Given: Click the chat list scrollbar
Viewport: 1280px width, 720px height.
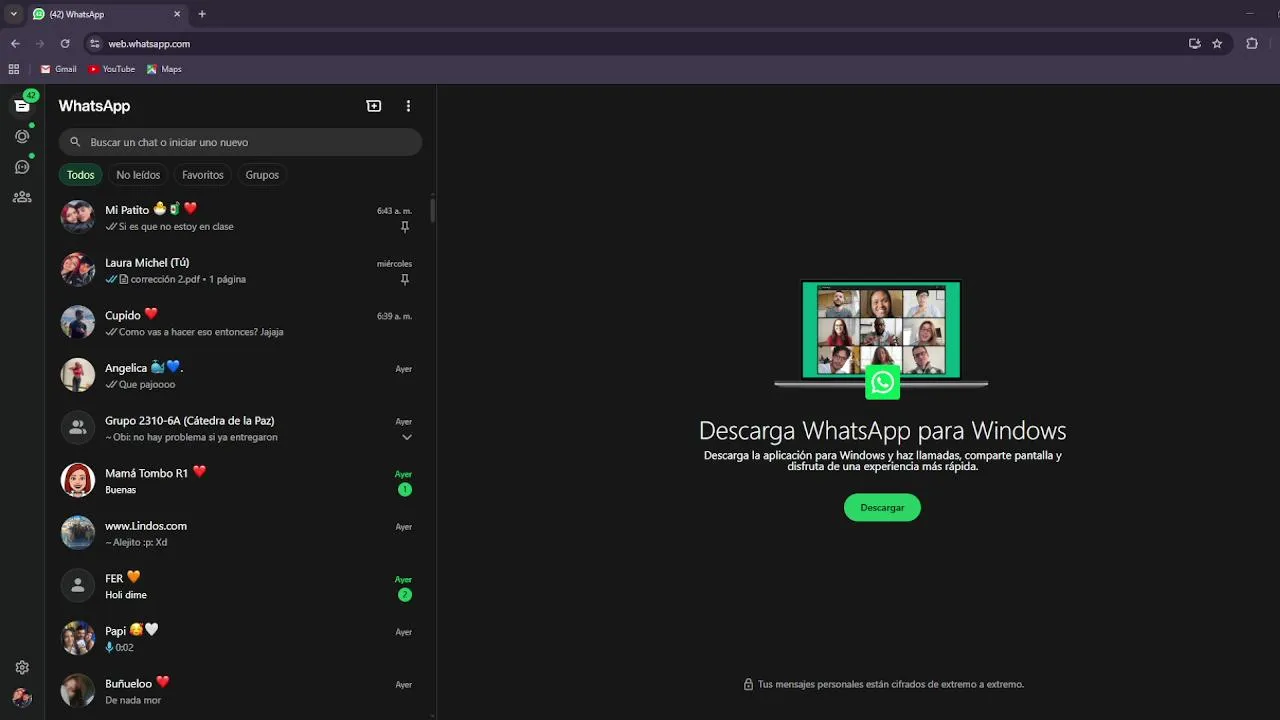Looking at the screenshot, I should coord(433,211).
